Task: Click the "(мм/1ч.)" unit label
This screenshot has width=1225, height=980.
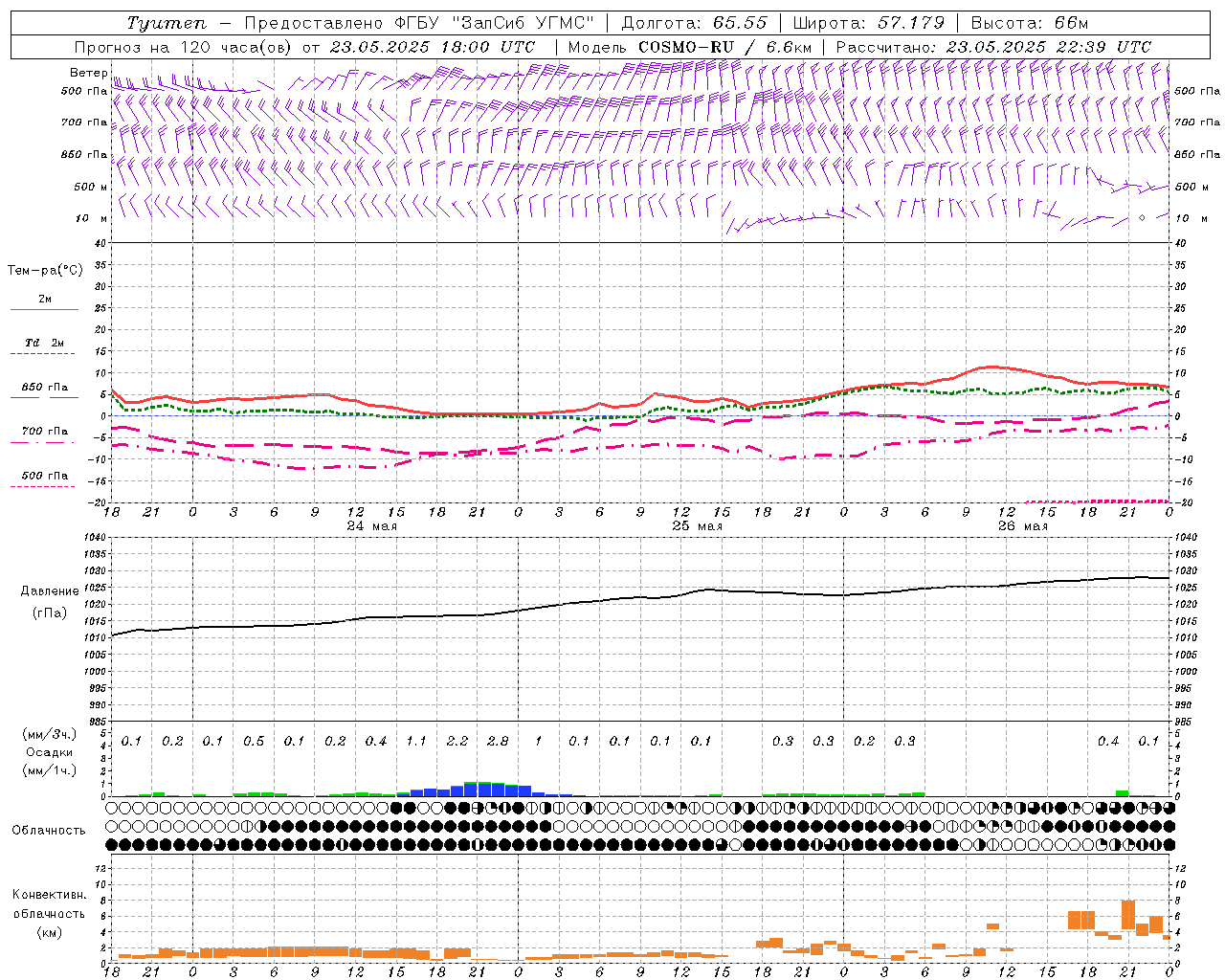Action: tap(49, 770)
